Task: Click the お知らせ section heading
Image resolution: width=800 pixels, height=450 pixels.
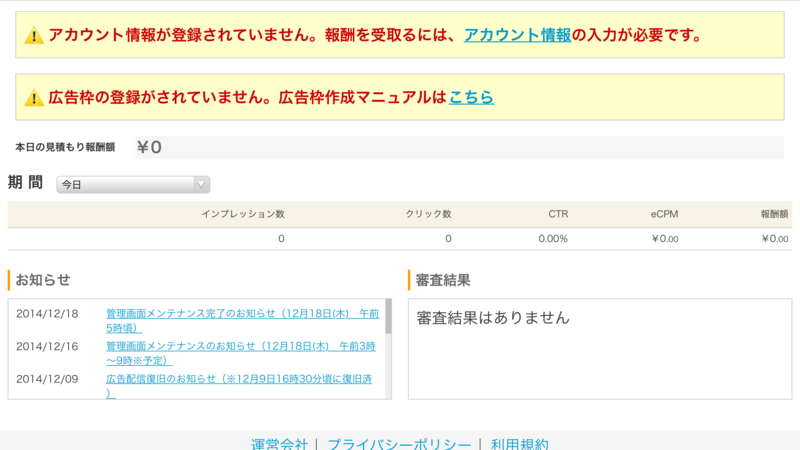Action: (x=43, y=280)
